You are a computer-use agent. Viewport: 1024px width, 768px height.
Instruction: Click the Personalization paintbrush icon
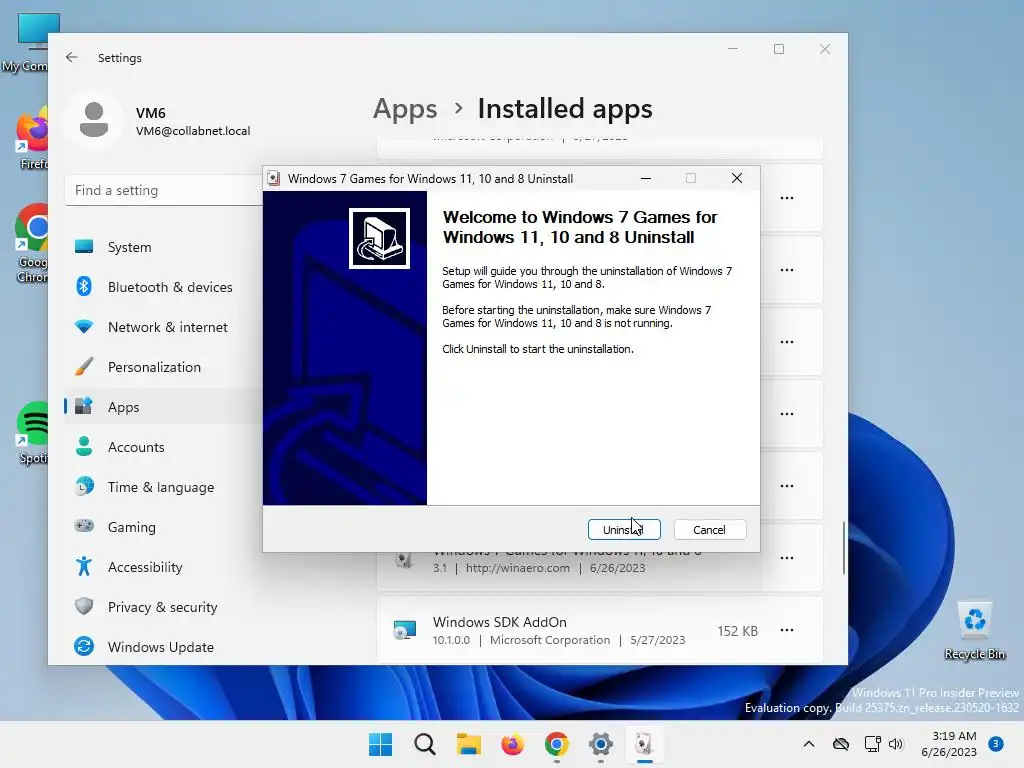(x=84, y=366)
